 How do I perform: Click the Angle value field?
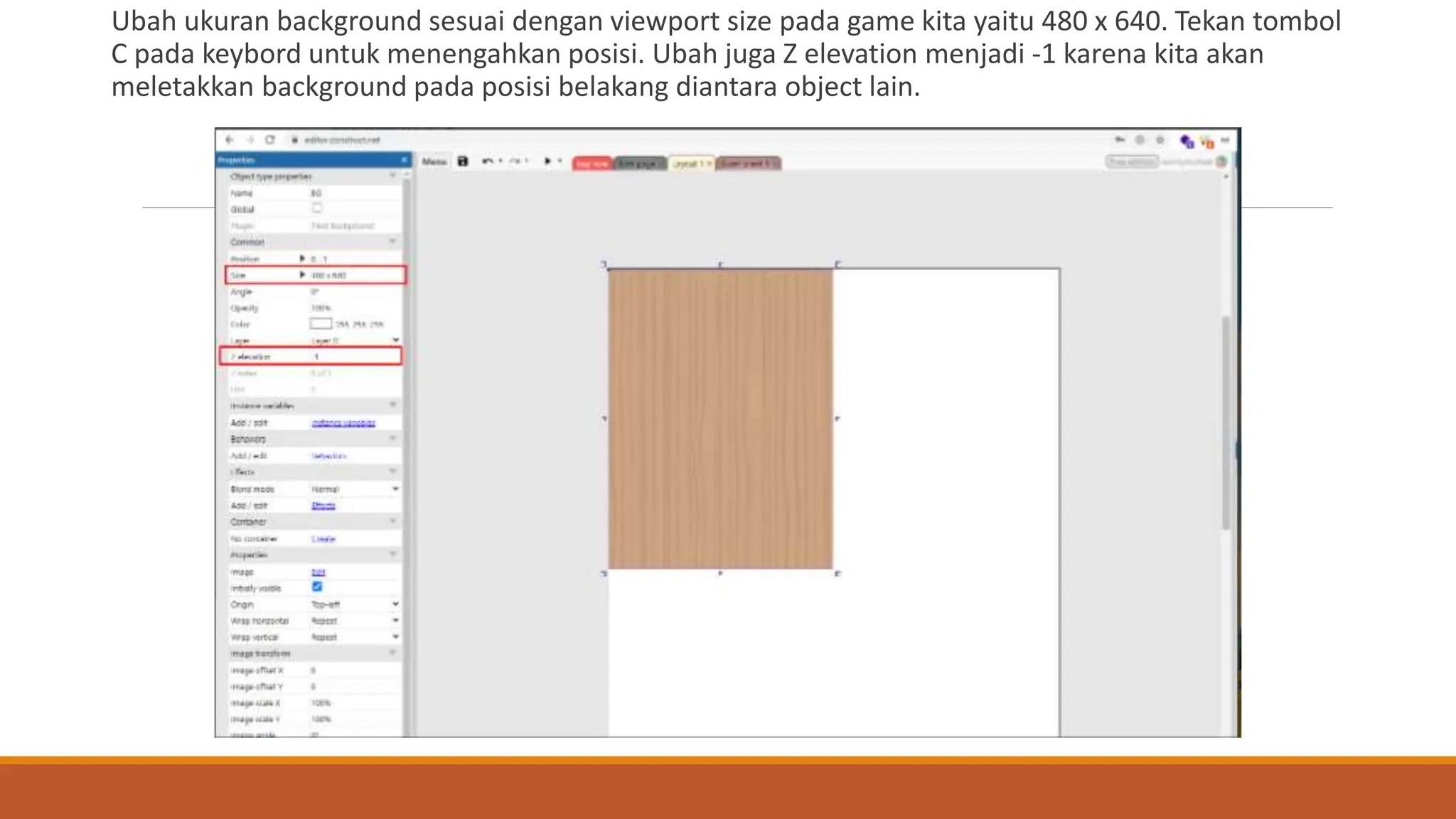pyautogui.click(x=354, y=291)
